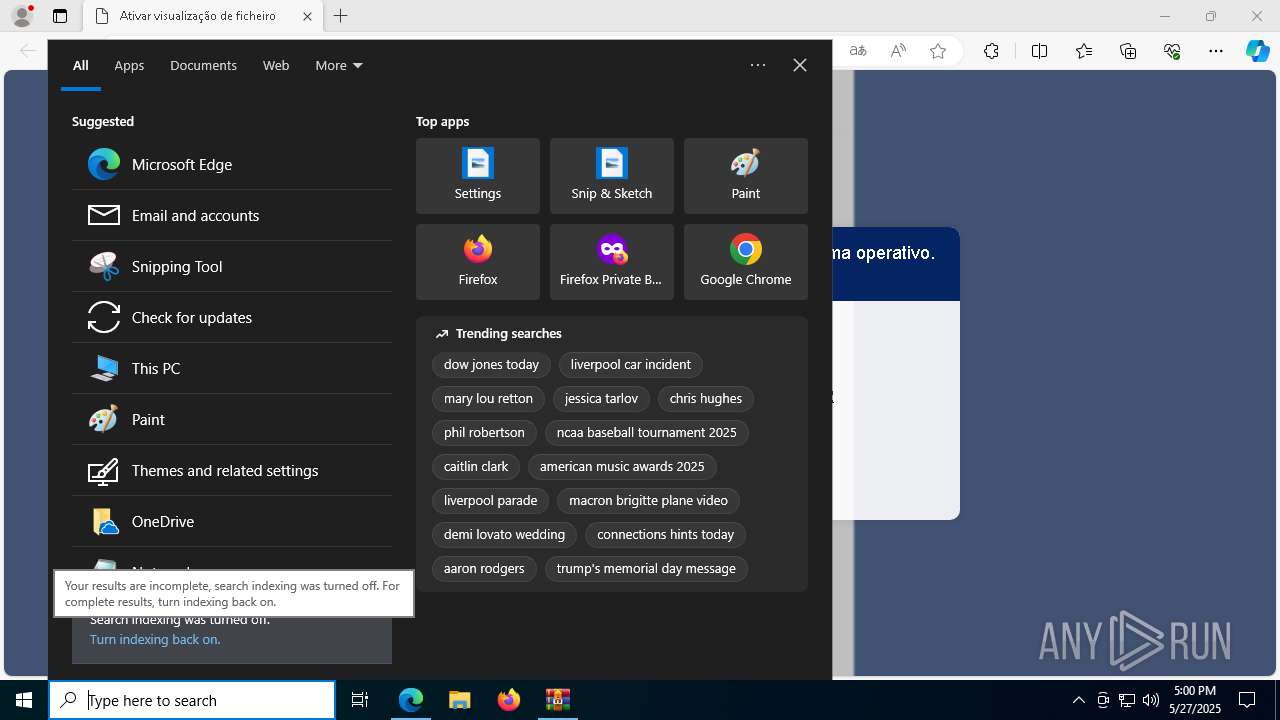Search trending 'caitlin clark'
1280x720 pixels.
(476, 467)
